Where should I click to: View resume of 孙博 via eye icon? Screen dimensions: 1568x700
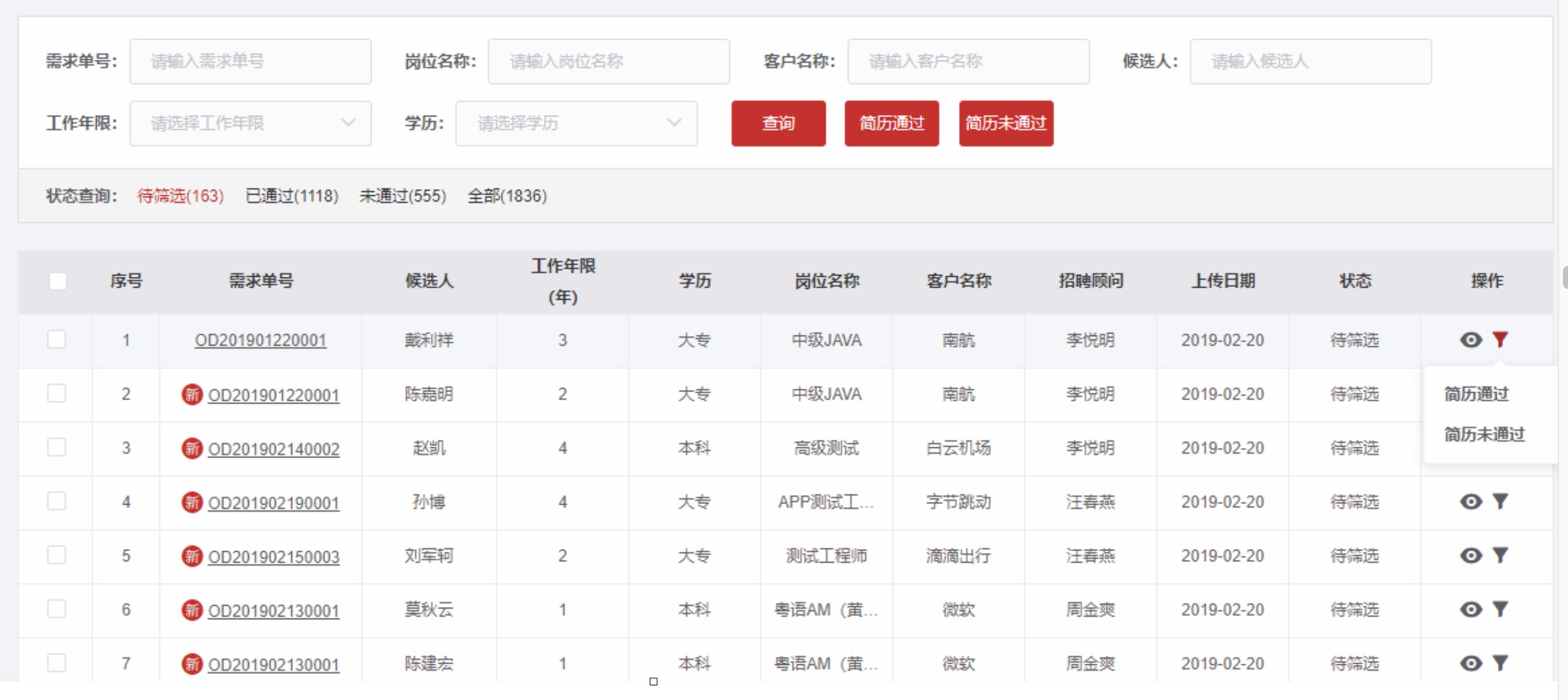pyautogui.click(x=1471, y=501)
